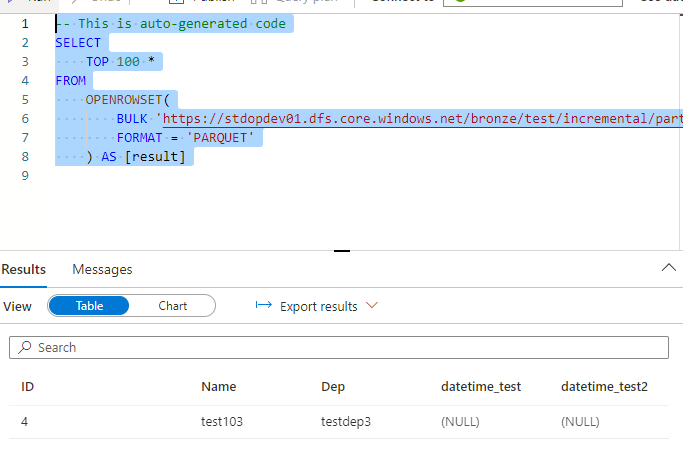The image size is (683, 450).
Task: Switch results view to Chart
Action: pos(172,306)
